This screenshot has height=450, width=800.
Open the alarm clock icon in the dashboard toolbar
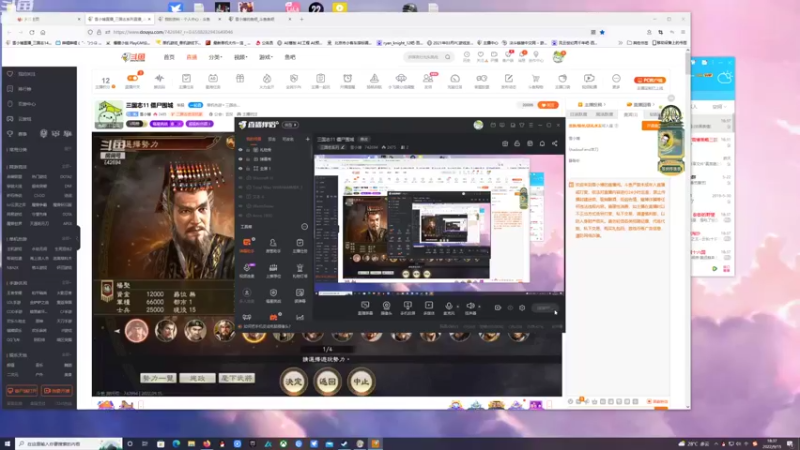[347, 80]
